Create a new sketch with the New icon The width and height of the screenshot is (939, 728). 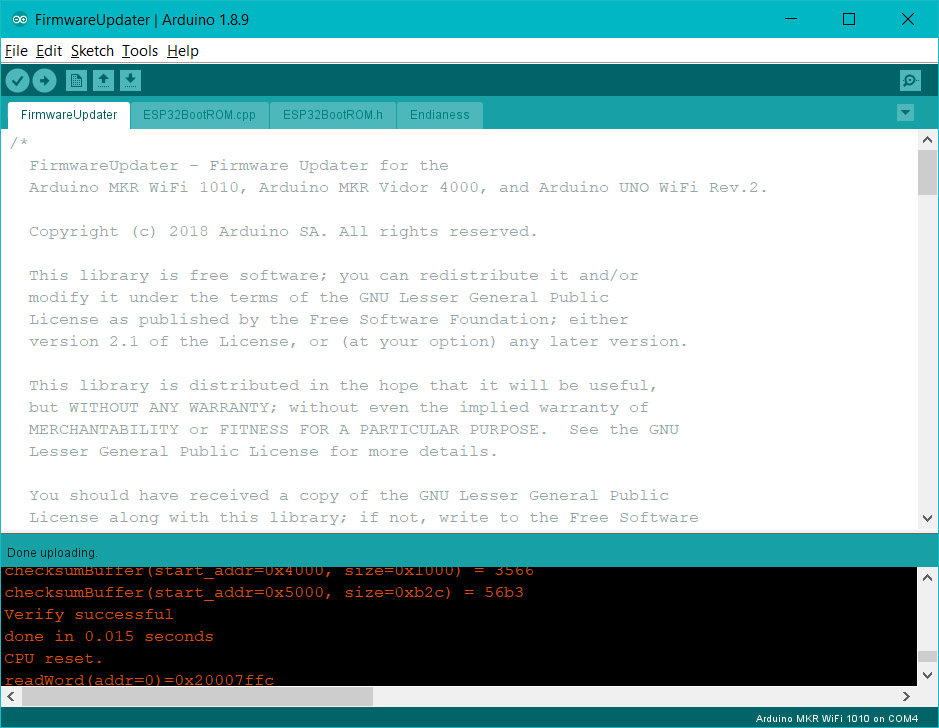coord(76,80)
